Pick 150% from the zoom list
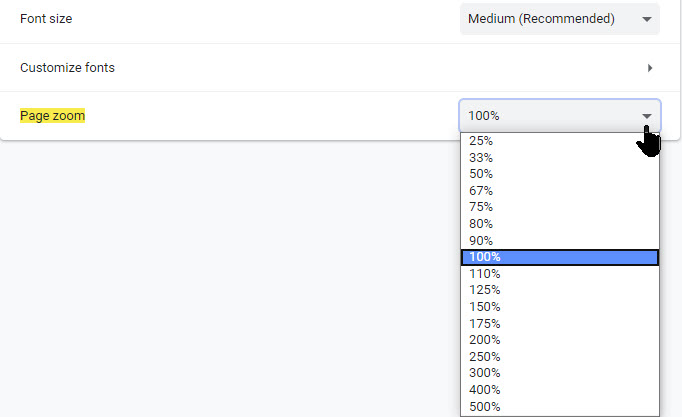The image size is (682, 417). (x=559, y=306)
